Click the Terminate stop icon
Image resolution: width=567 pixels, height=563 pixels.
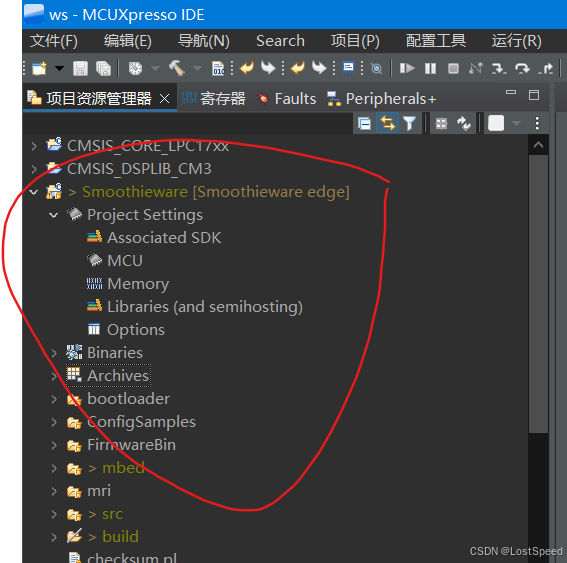(453, 68)
